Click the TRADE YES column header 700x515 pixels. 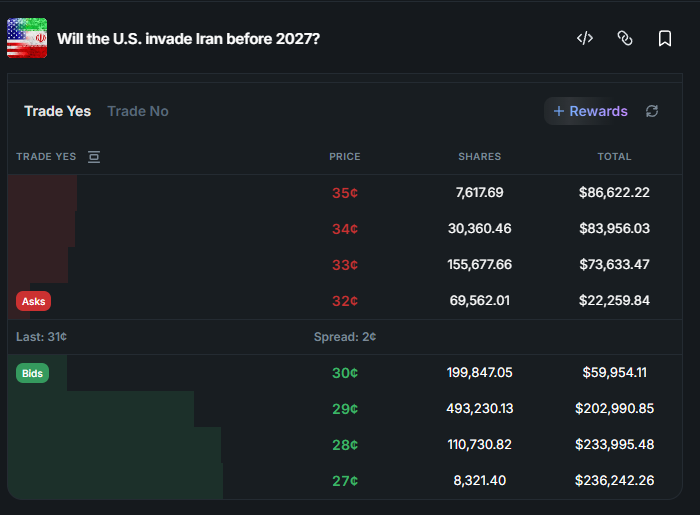(x=46, y=157)
